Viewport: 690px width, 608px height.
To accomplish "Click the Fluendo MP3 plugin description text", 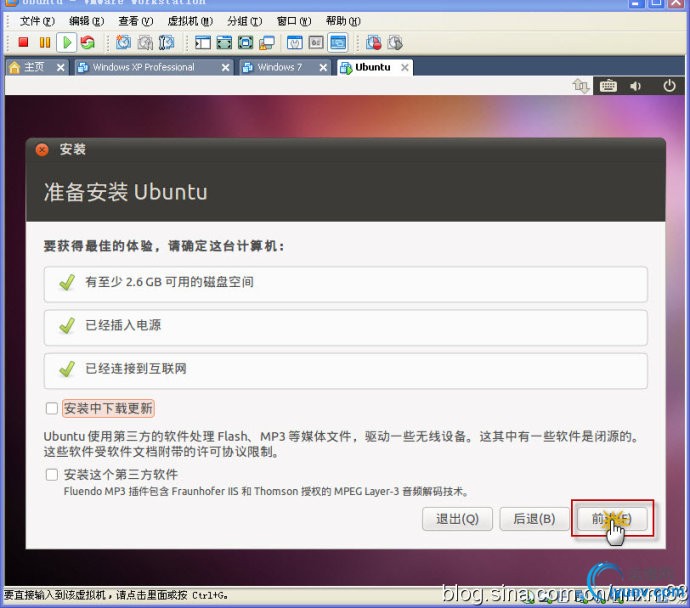I will [266, 491].
